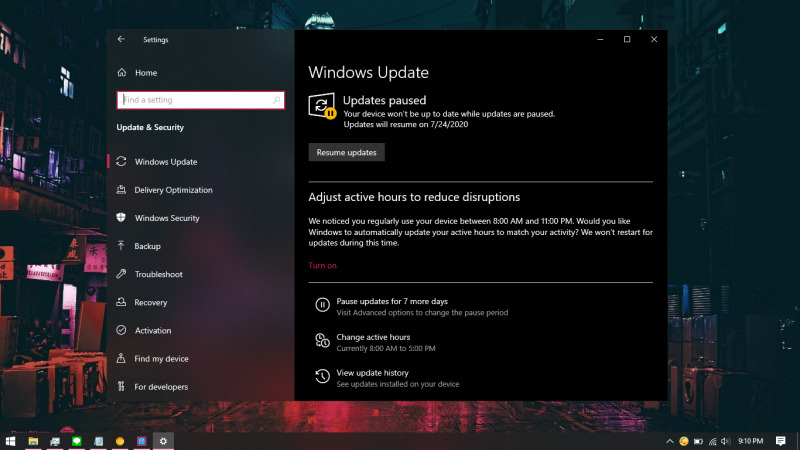Pause updates for 7 more days
Screen dimensions: 800x450
coord(392,302)
